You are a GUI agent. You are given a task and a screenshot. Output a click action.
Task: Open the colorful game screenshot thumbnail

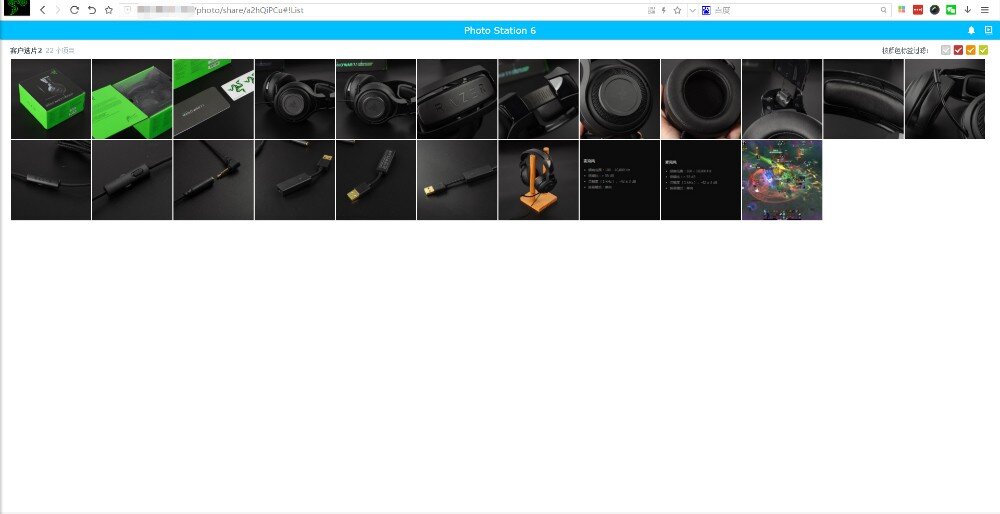tap(782, 180)
